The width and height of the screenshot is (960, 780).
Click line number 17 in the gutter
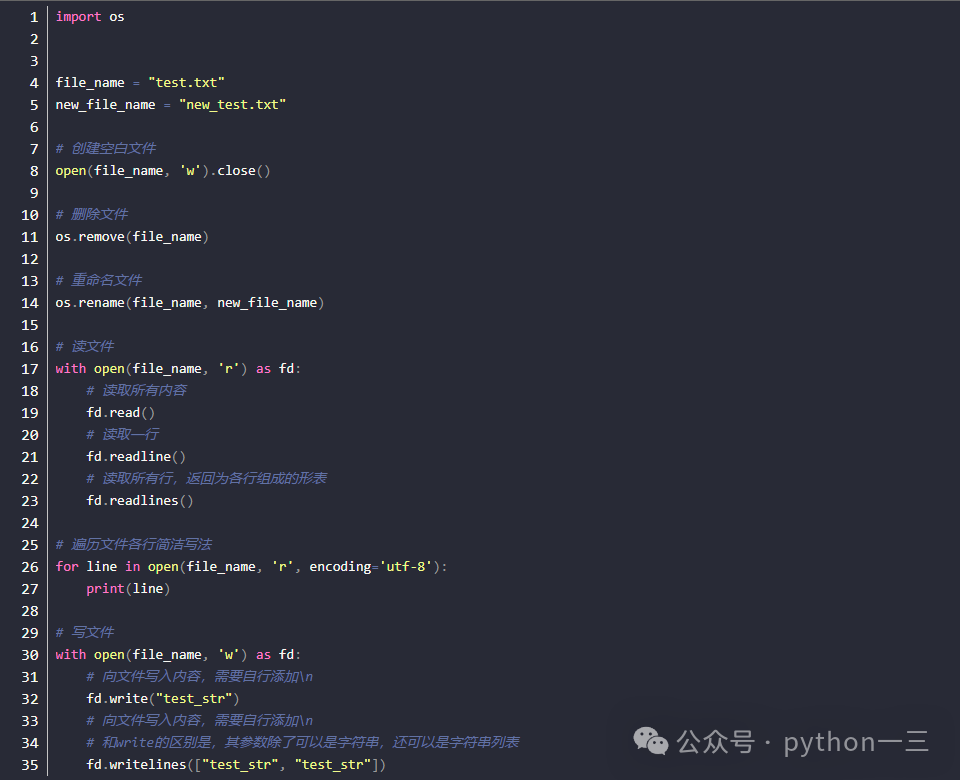pos(30,369)
